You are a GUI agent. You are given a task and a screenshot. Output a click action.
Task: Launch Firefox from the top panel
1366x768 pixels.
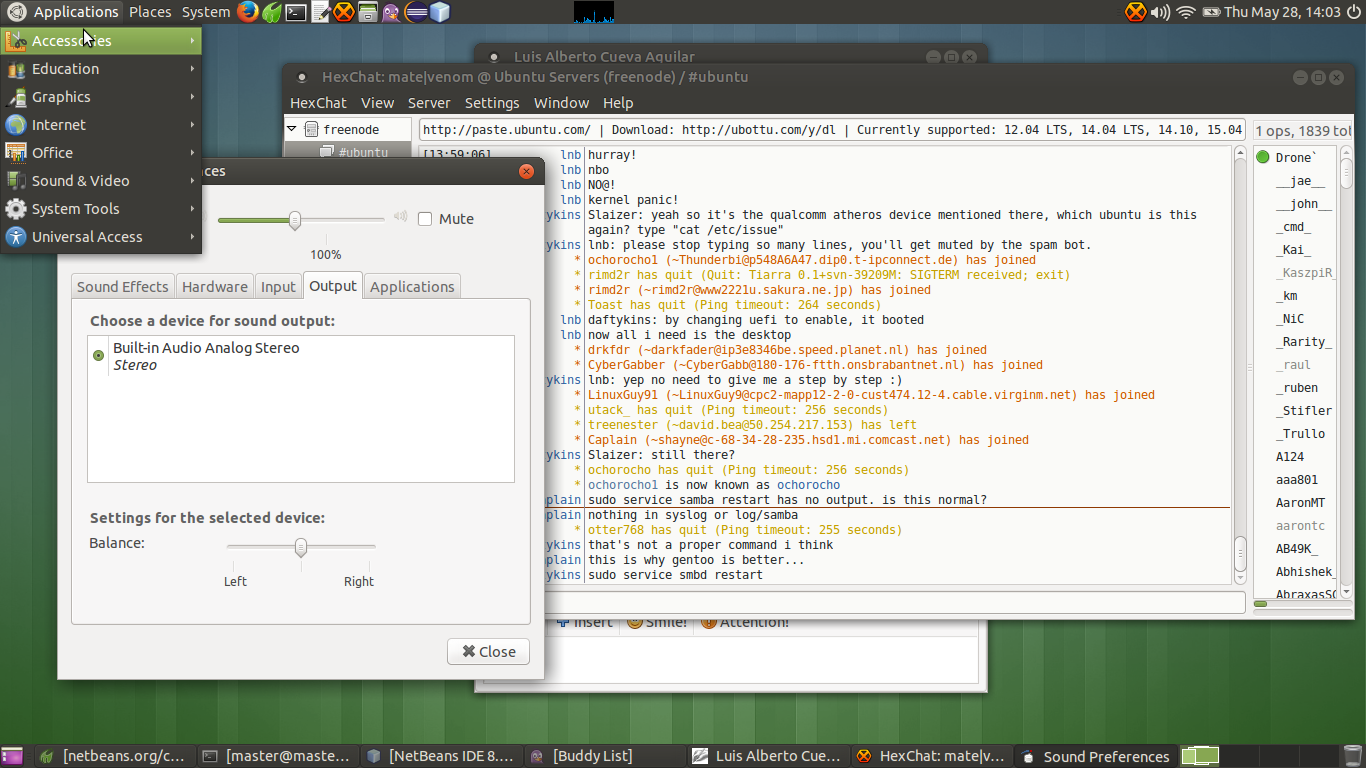(x=247, y=12)
